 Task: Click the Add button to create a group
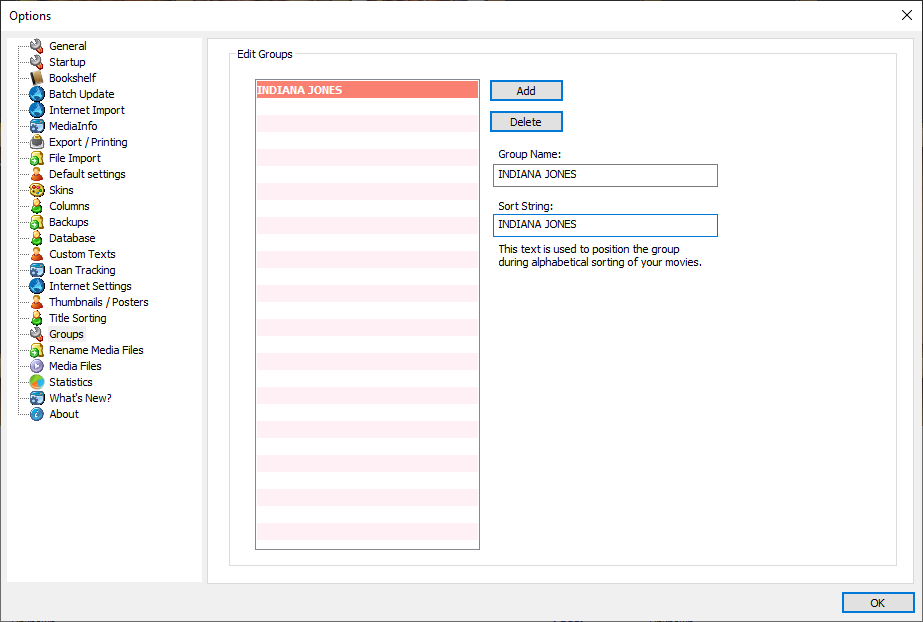pyautogui.click(x=526, y=90)
